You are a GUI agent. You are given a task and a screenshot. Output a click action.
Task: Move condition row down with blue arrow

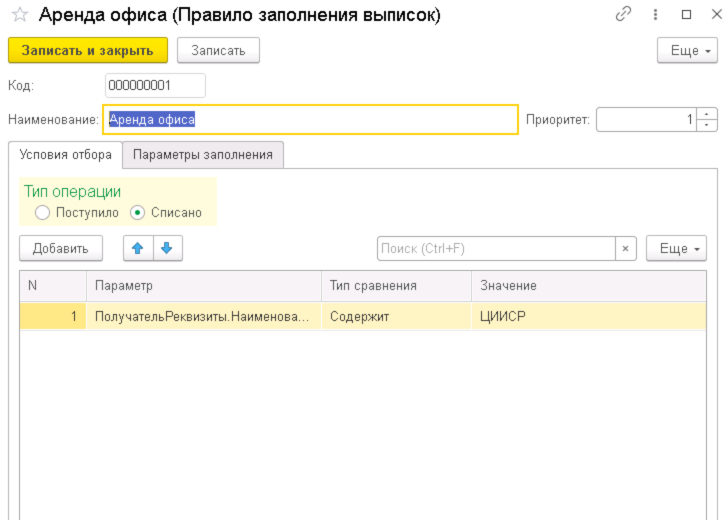(x=167, y=248)
